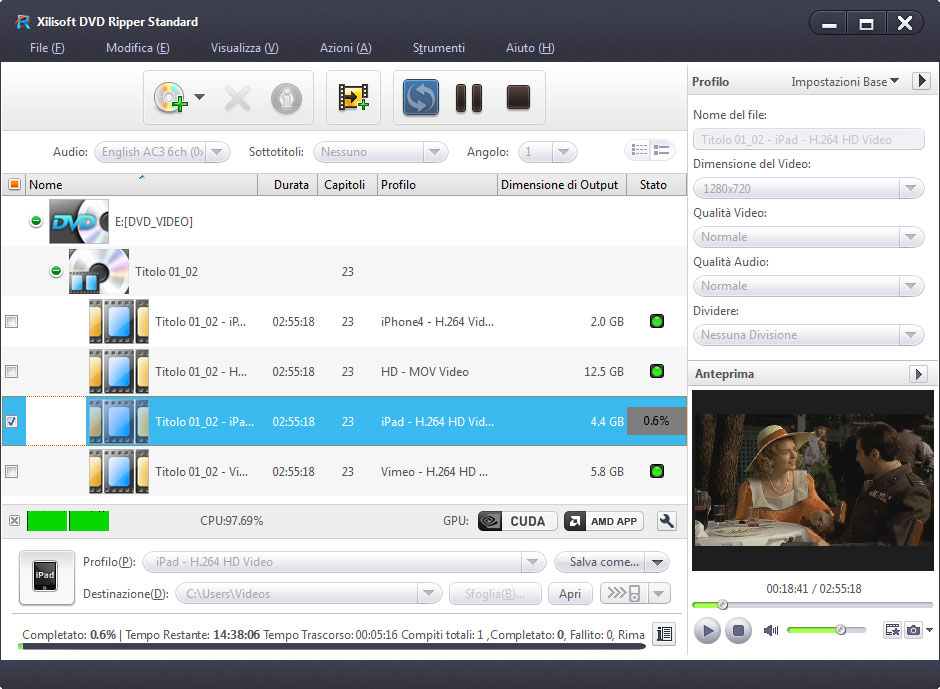Click the DVD info toolbar icon
Viewport: 940px width, 689px height.
click(286, 98)
